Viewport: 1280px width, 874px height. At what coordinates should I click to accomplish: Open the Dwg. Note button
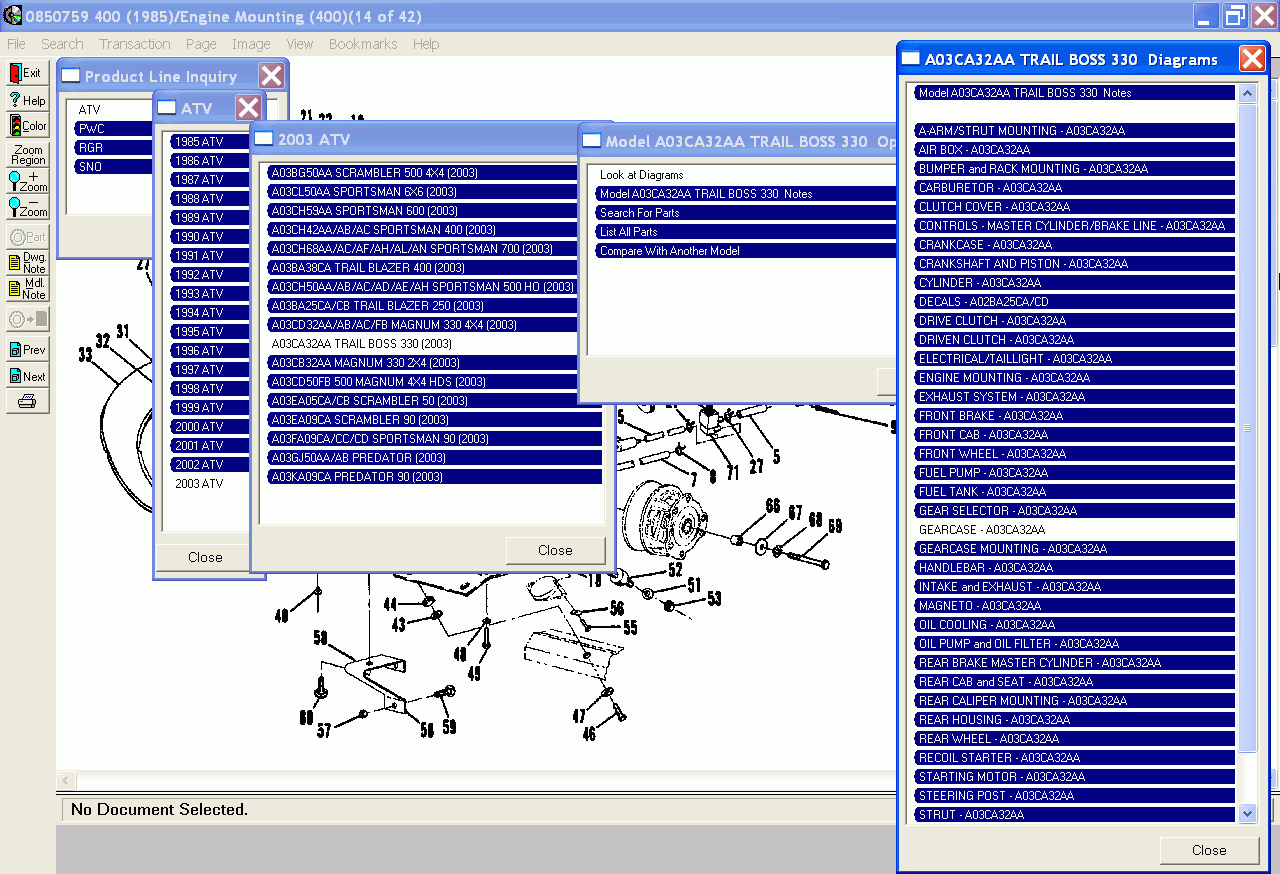click(x=27, y=263)
